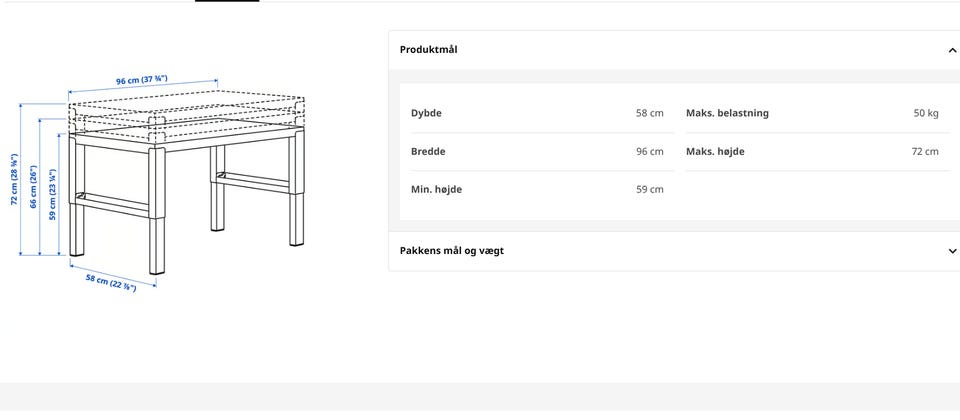
Task: Click the Dybde row label
Action: tap(426, 113)
